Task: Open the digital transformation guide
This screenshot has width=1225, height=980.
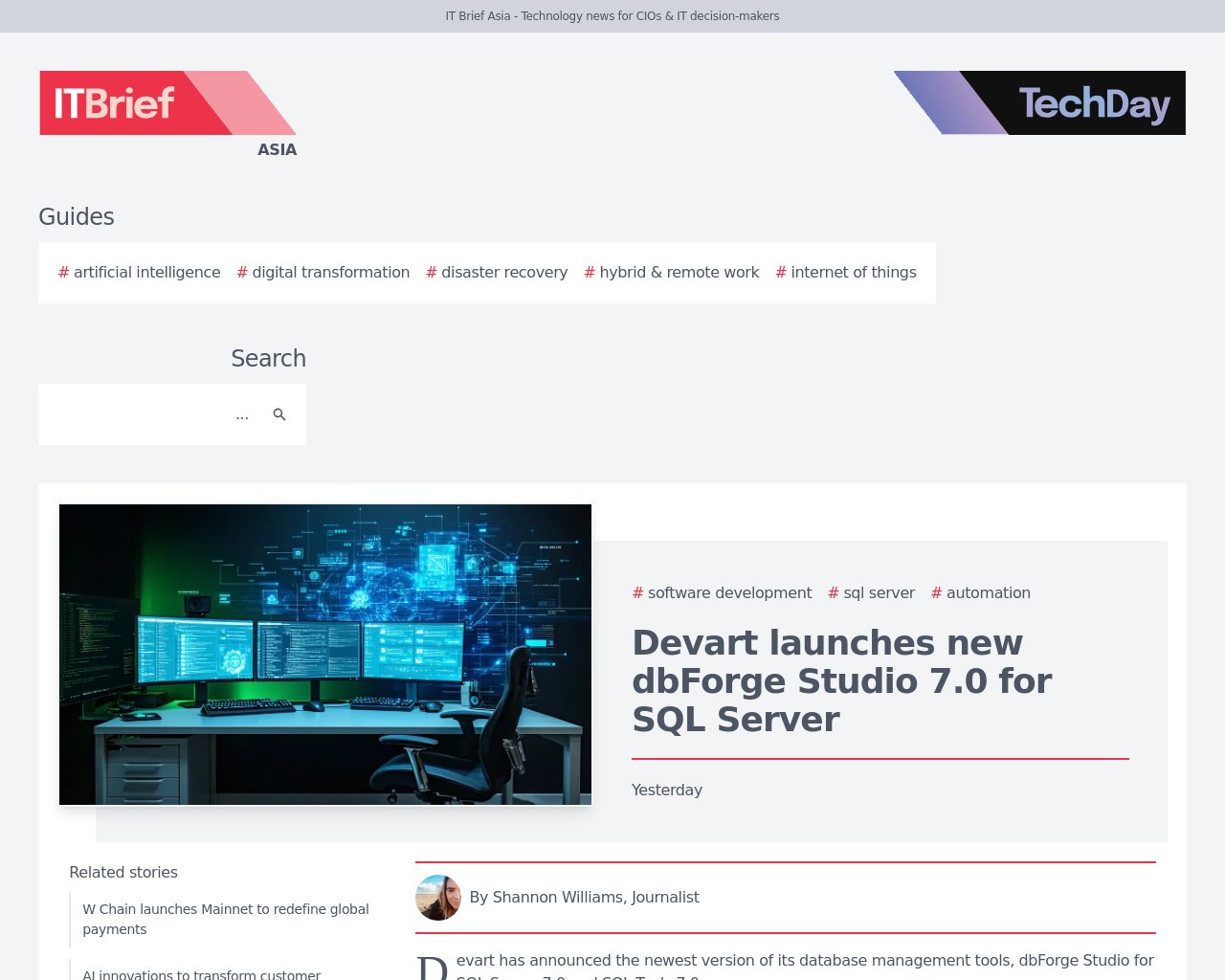Action: tap(331, 273)
